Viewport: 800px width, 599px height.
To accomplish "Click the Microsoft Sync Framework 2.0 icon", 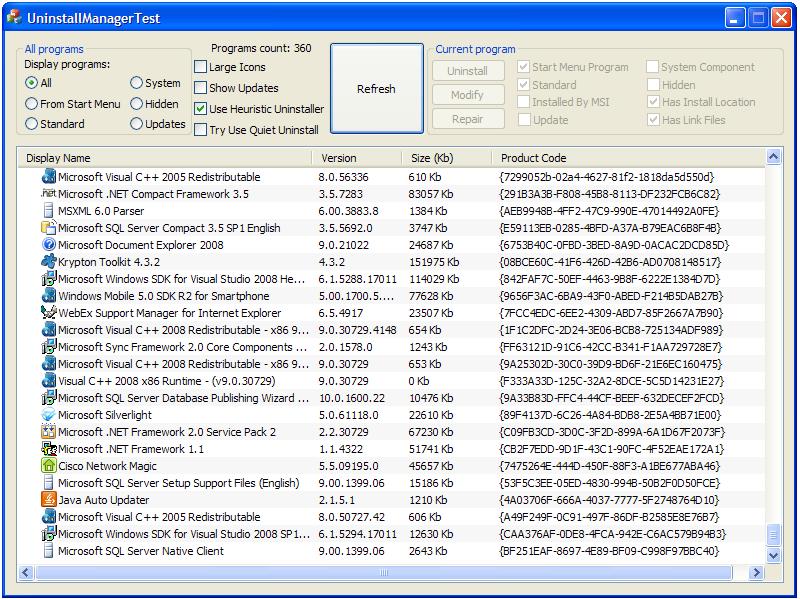I will tap(48, 347).
